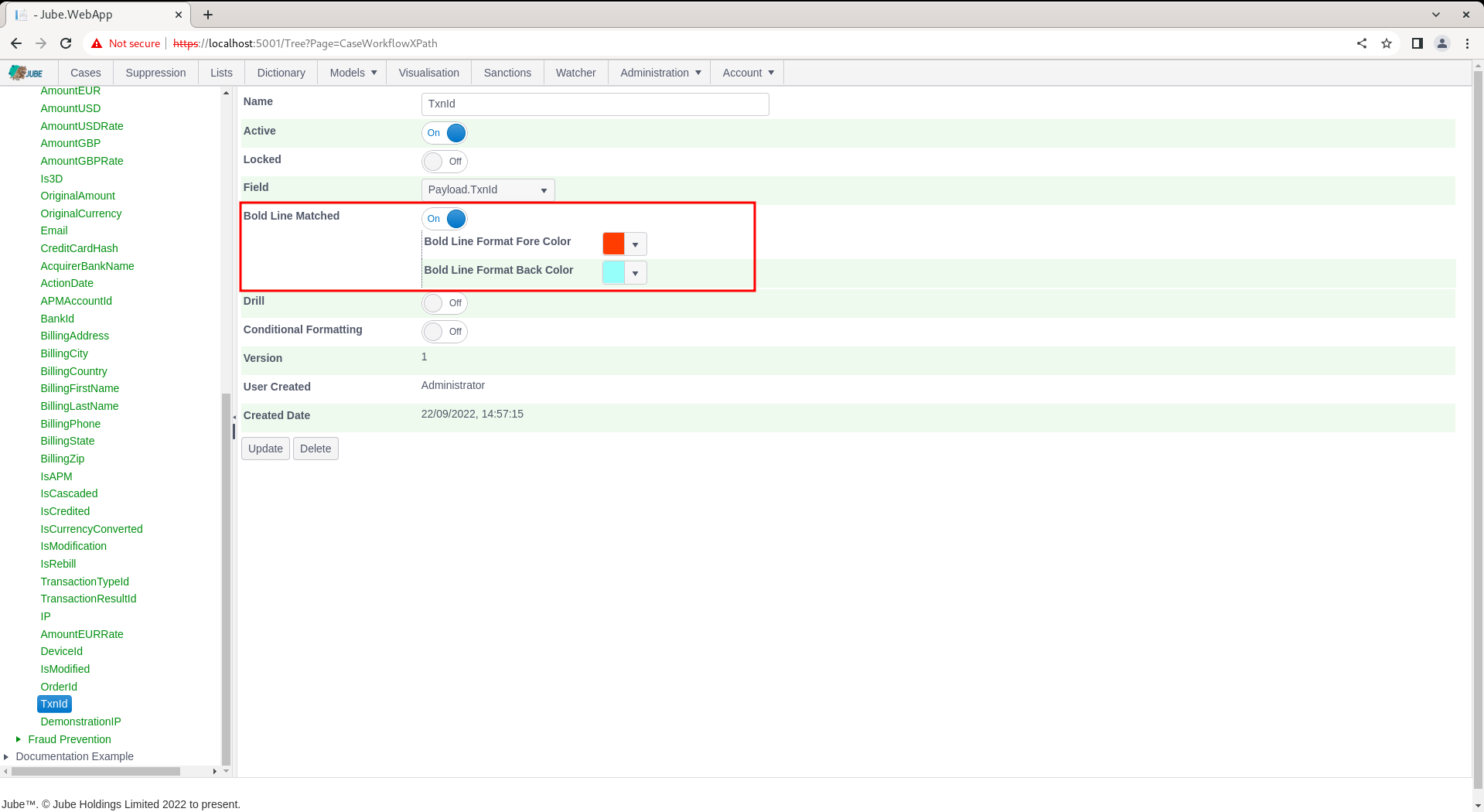Open the Field dropdown Payload.TxnId

click(488, 189)
